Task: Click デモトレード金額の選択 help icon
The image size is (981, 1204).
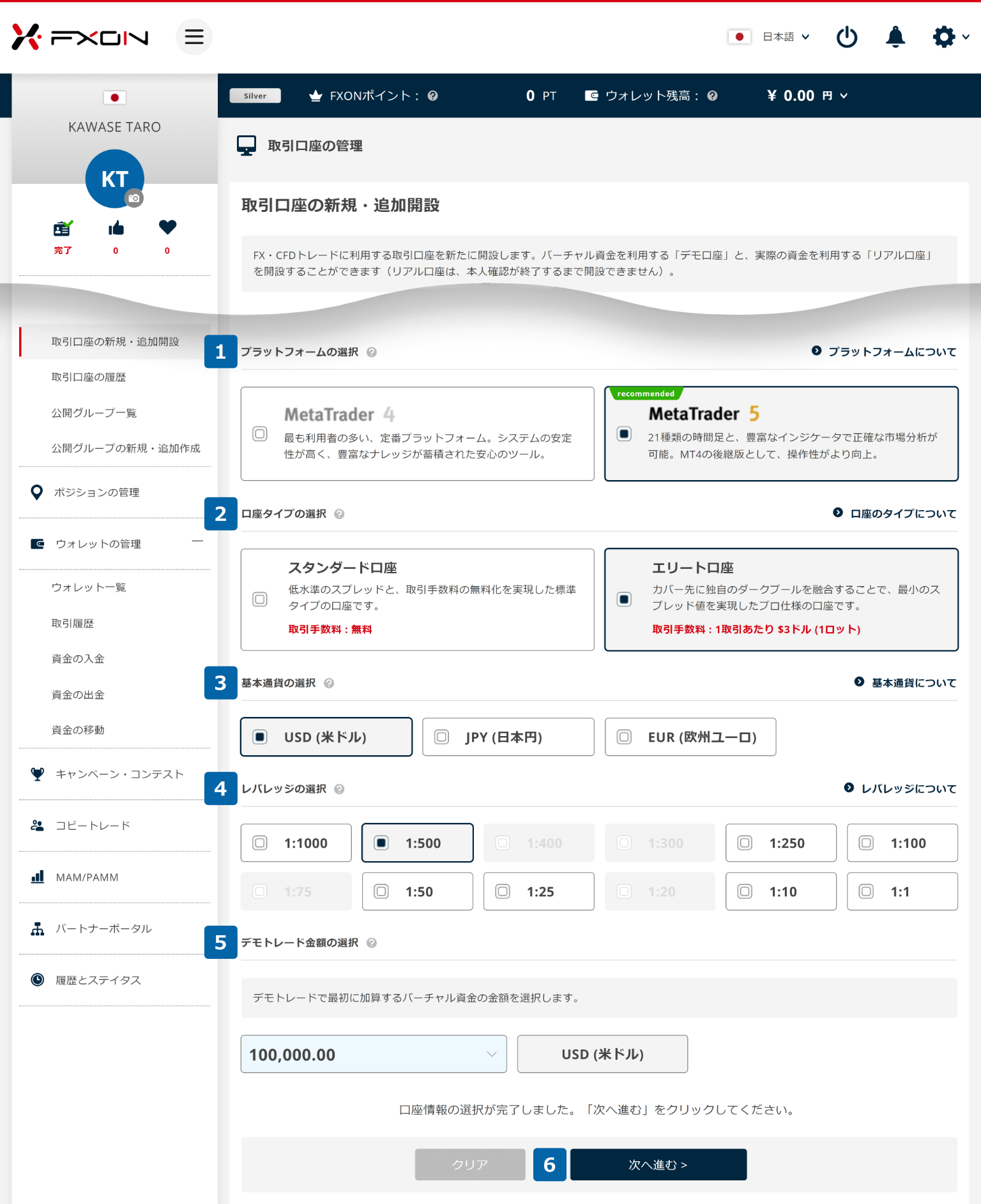Action: [372, 943]
